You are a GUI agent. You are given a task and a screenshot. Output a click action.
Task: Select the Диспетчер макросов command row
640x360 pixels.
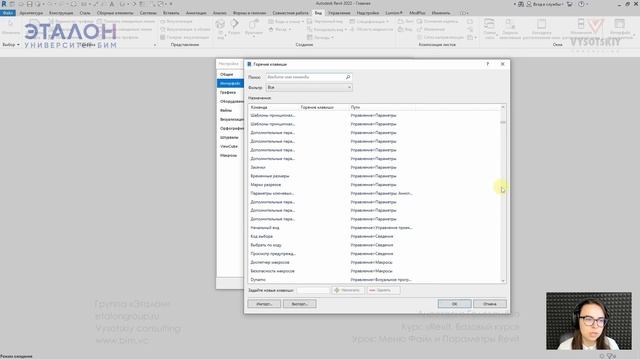[374, 262]
